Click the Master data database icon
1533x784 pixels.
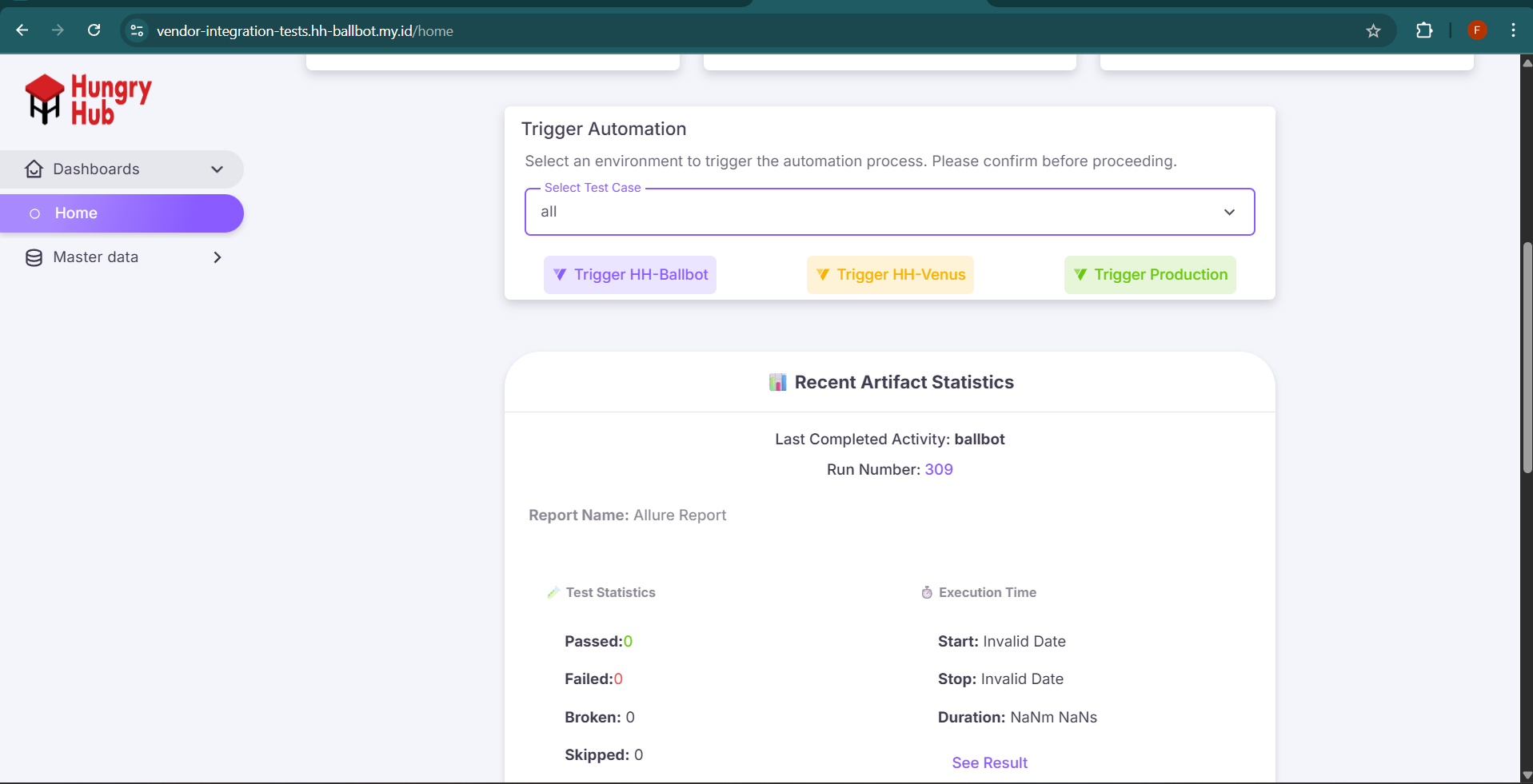(x=34, y=257)
